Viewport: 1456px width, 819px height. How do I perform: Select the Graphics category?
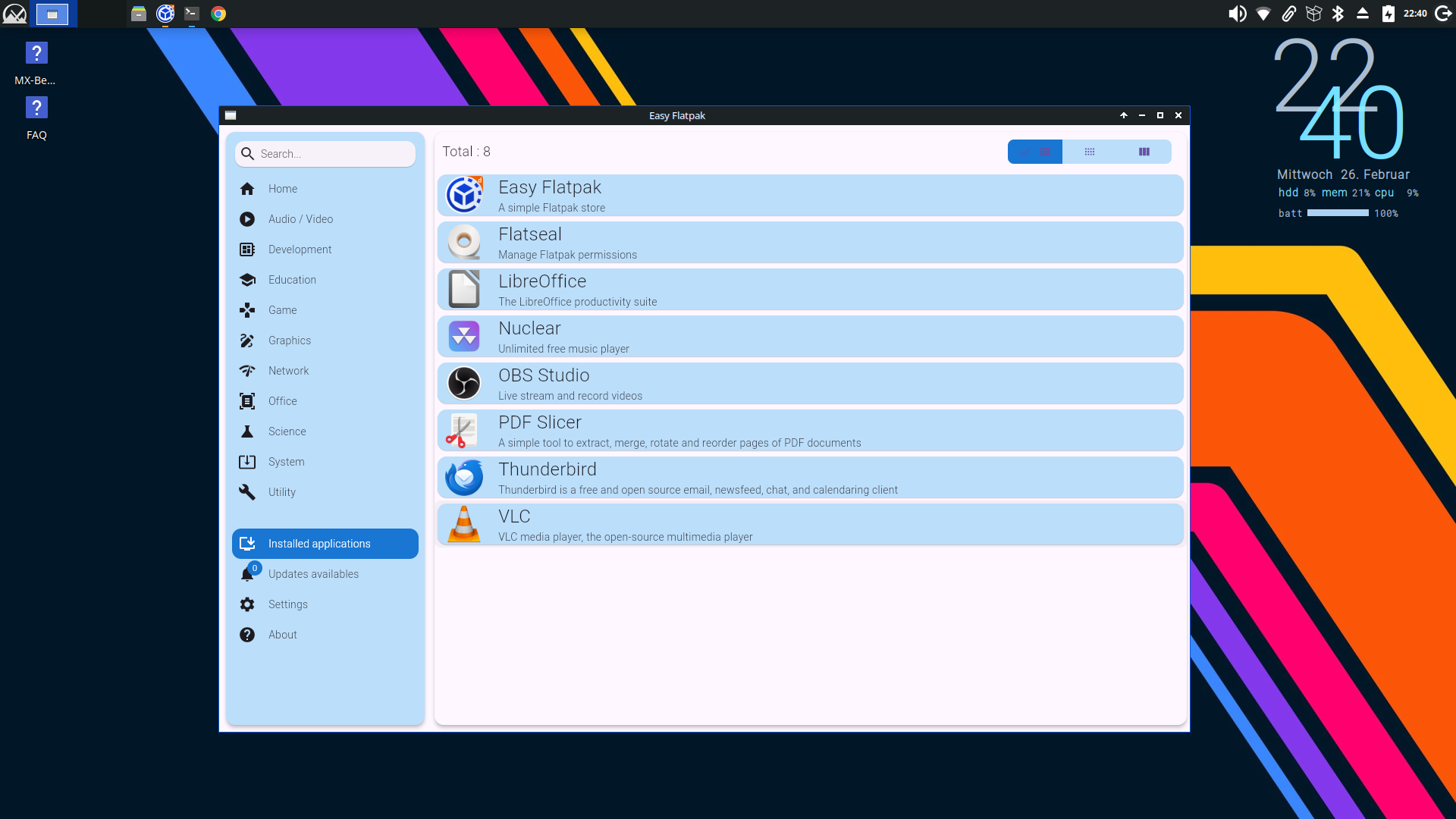point(325,340)
